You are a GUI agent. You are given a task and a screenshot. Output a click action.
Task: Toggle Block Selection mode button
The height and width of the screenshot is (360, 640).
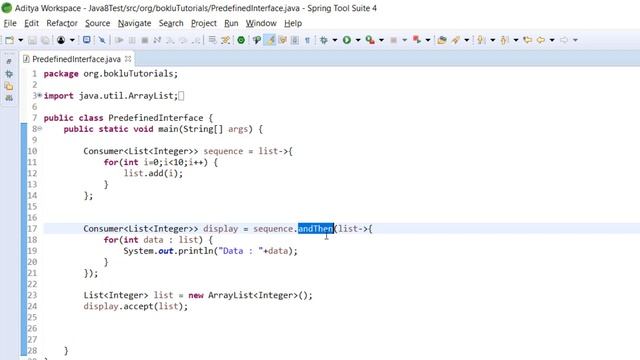click(295, 40)
